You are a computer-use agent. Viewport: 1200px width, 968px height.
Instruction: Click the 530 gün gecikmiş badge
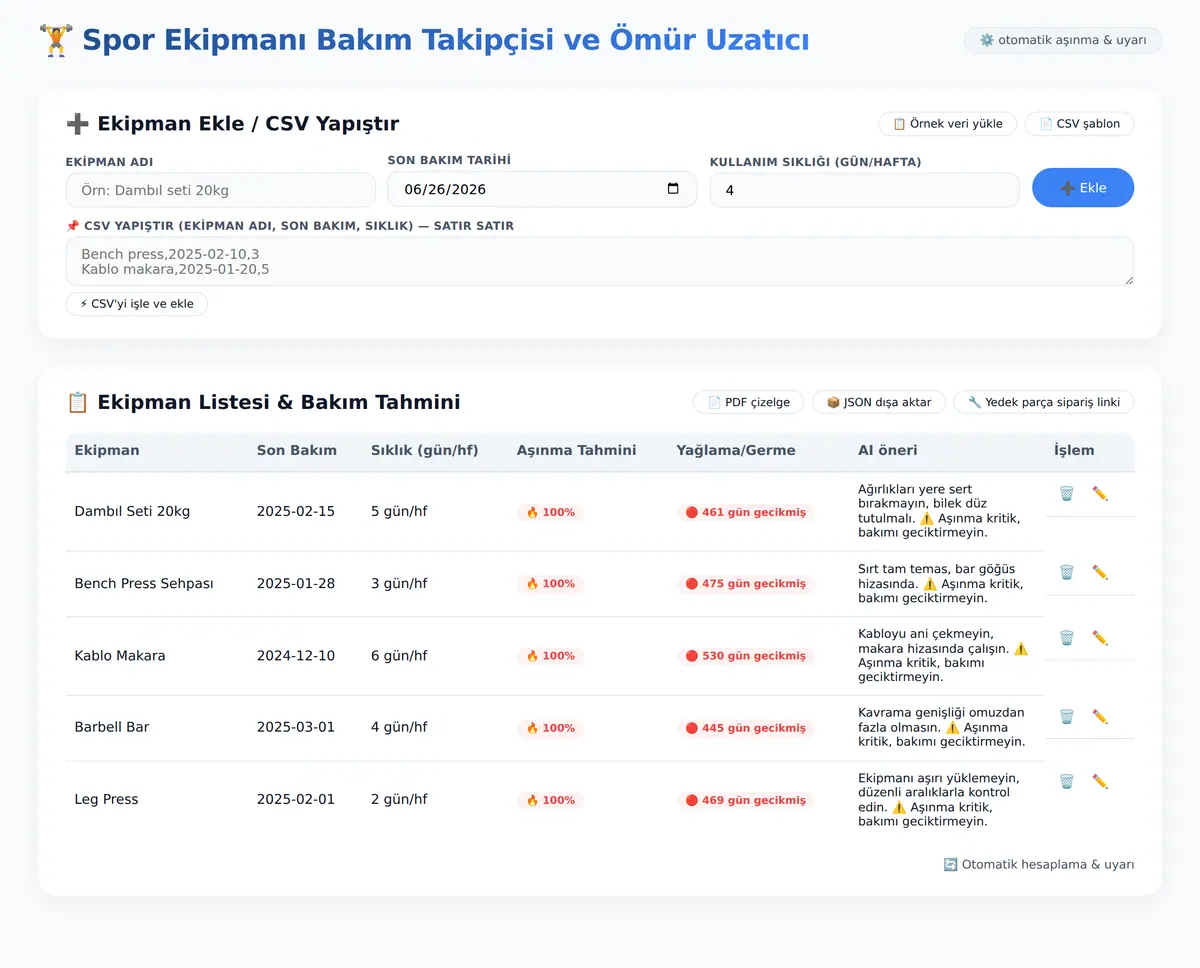point(746,656)
